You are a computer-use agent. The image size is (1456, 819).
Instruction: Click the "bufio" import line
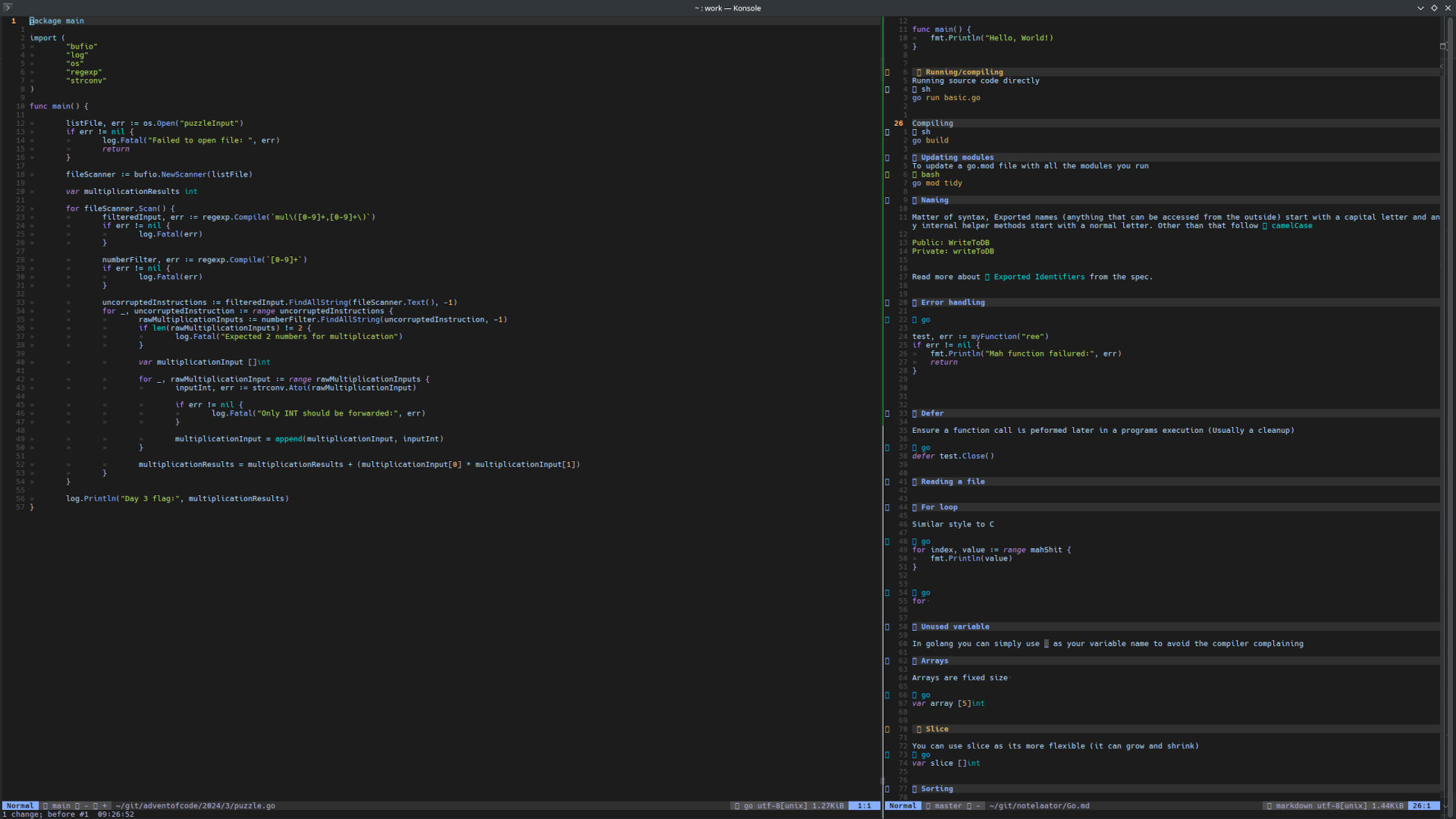[x=82, y=46]
